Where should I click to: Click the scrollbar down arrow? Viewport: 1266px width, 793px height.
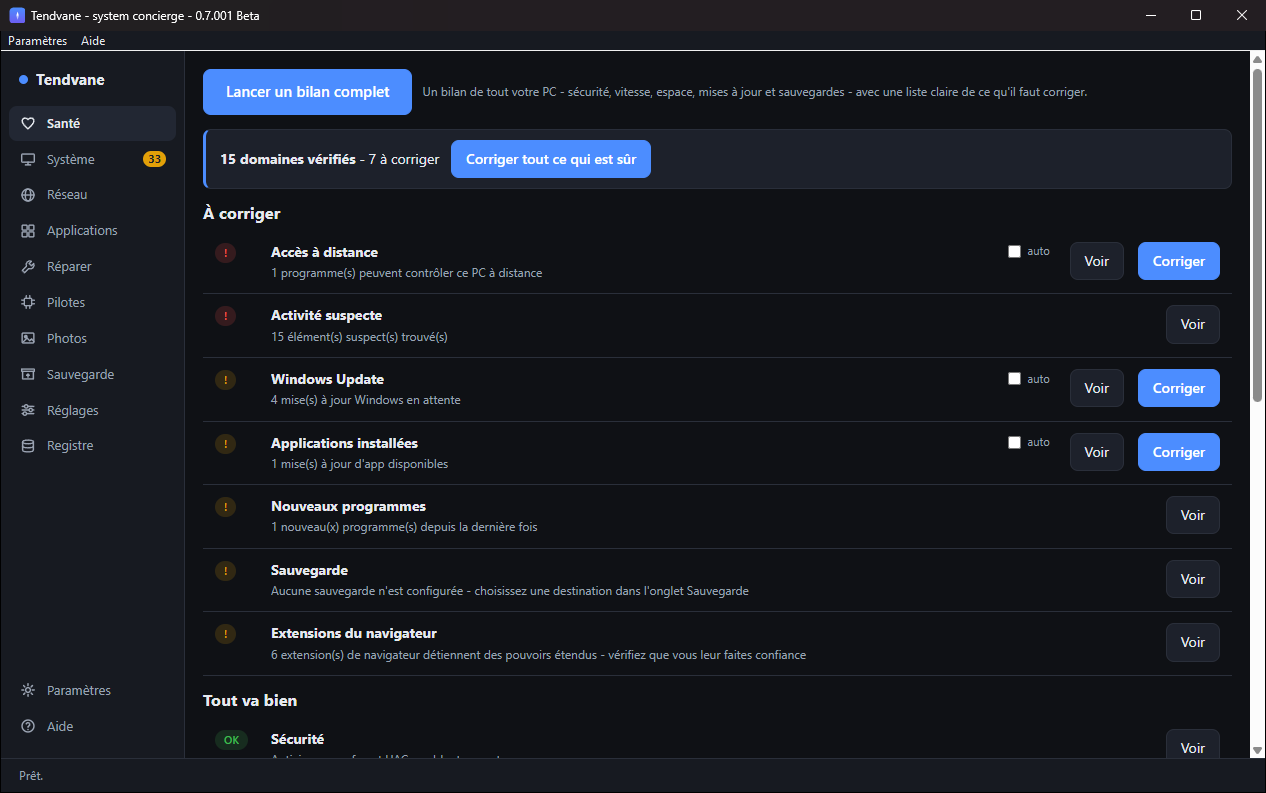click(x=1258, y=750)
